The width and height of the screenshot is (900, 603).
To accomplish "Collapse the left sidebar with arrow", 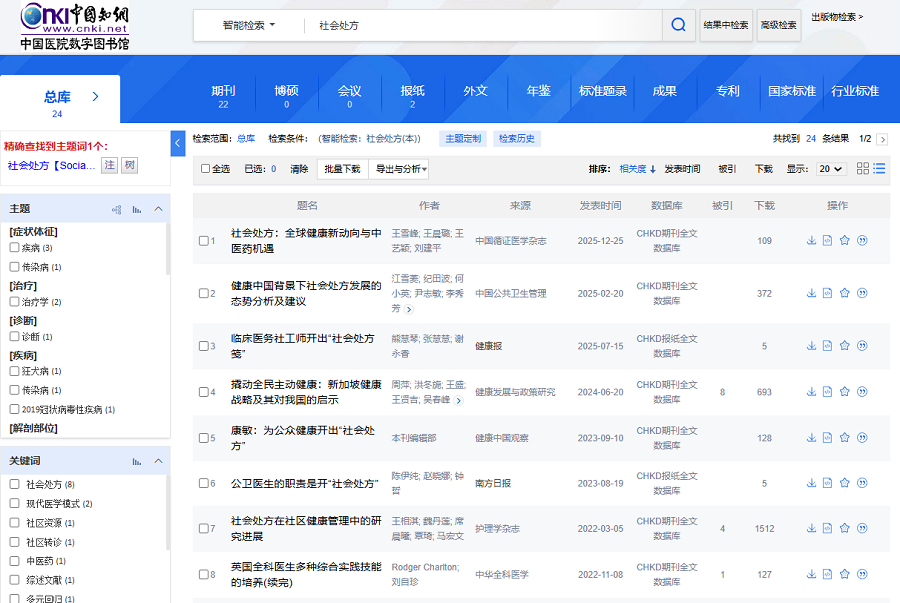I will 178,144.
